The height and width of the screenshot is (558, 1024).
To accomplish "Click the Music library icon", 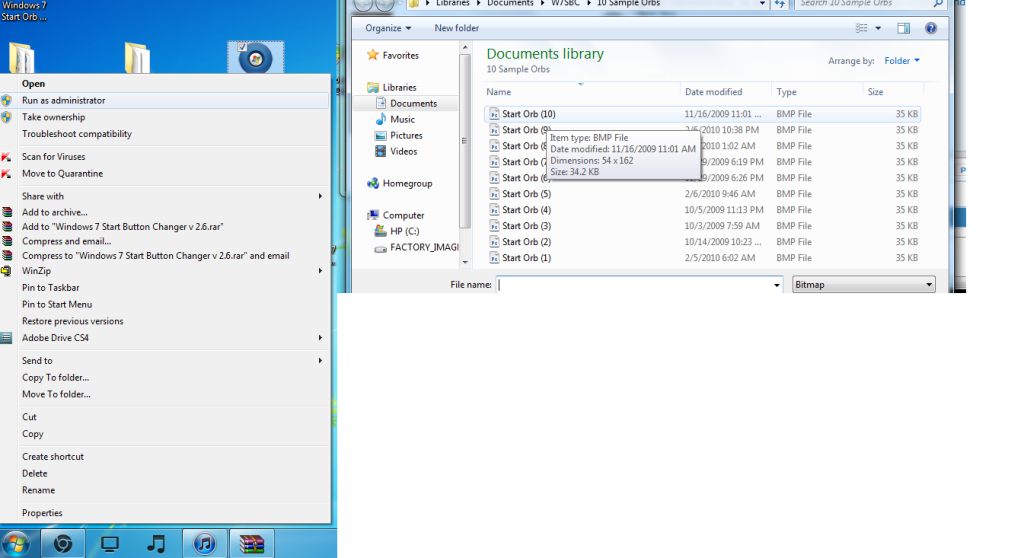I will [x=381, y=119].
